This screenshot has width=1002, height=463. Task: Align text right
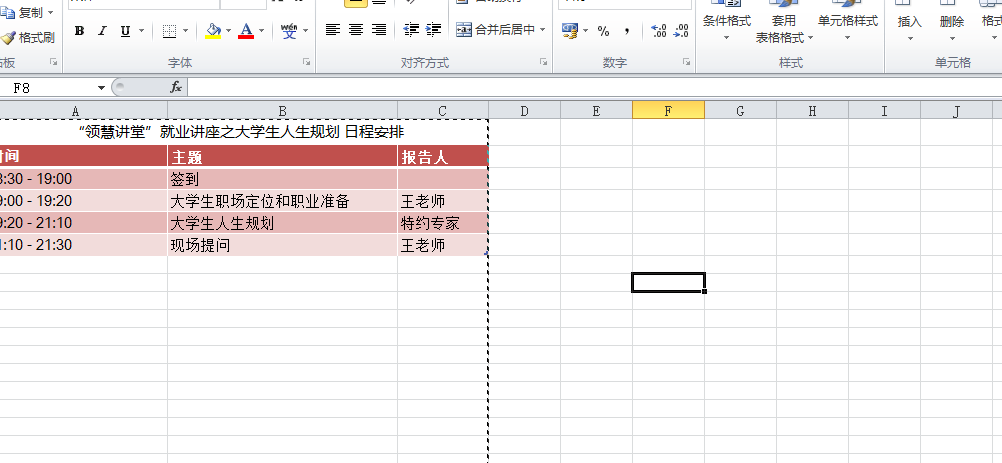tap(379, 29)
